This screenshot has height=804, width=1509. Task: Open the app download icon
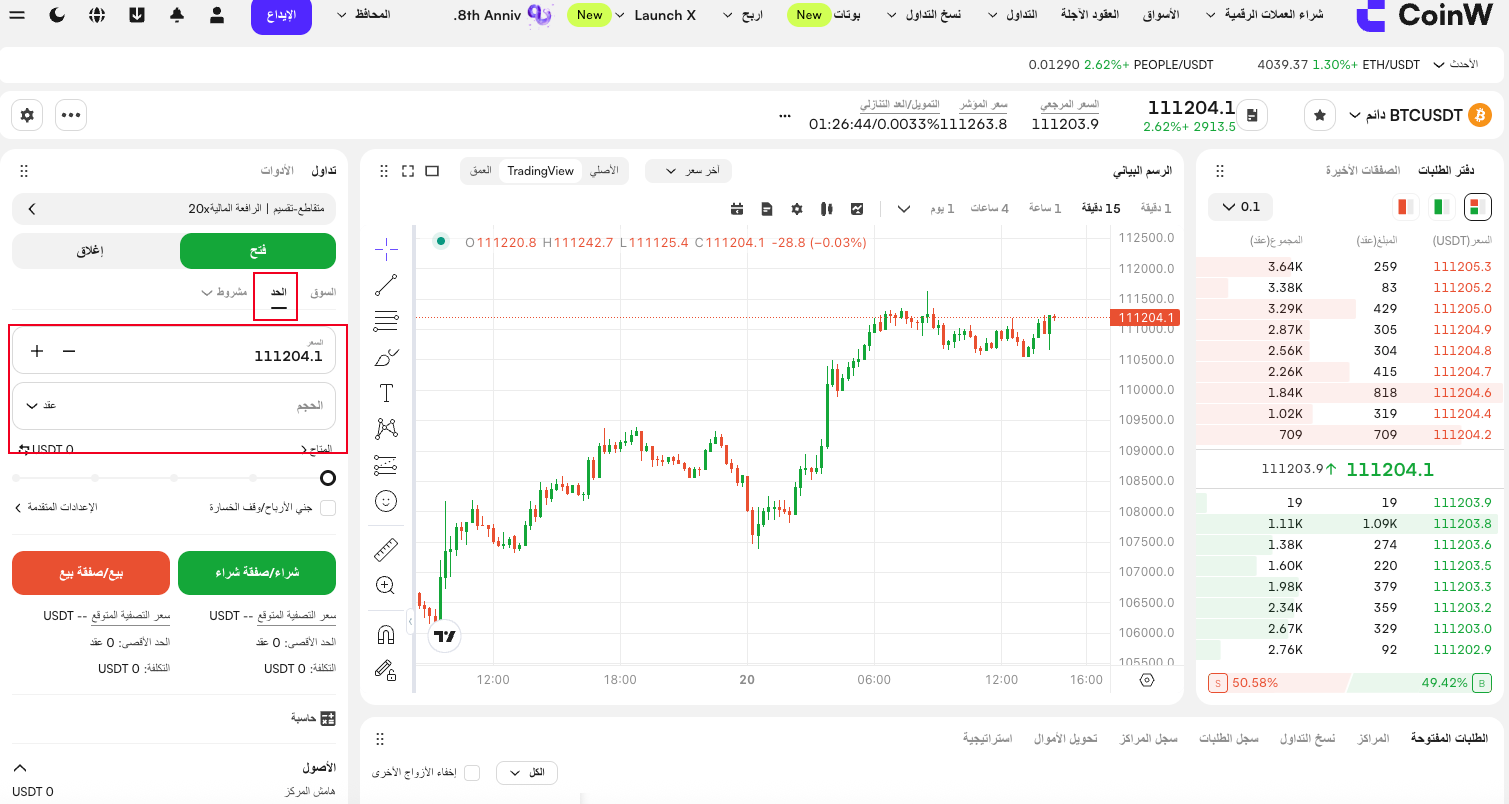(137, 15)
